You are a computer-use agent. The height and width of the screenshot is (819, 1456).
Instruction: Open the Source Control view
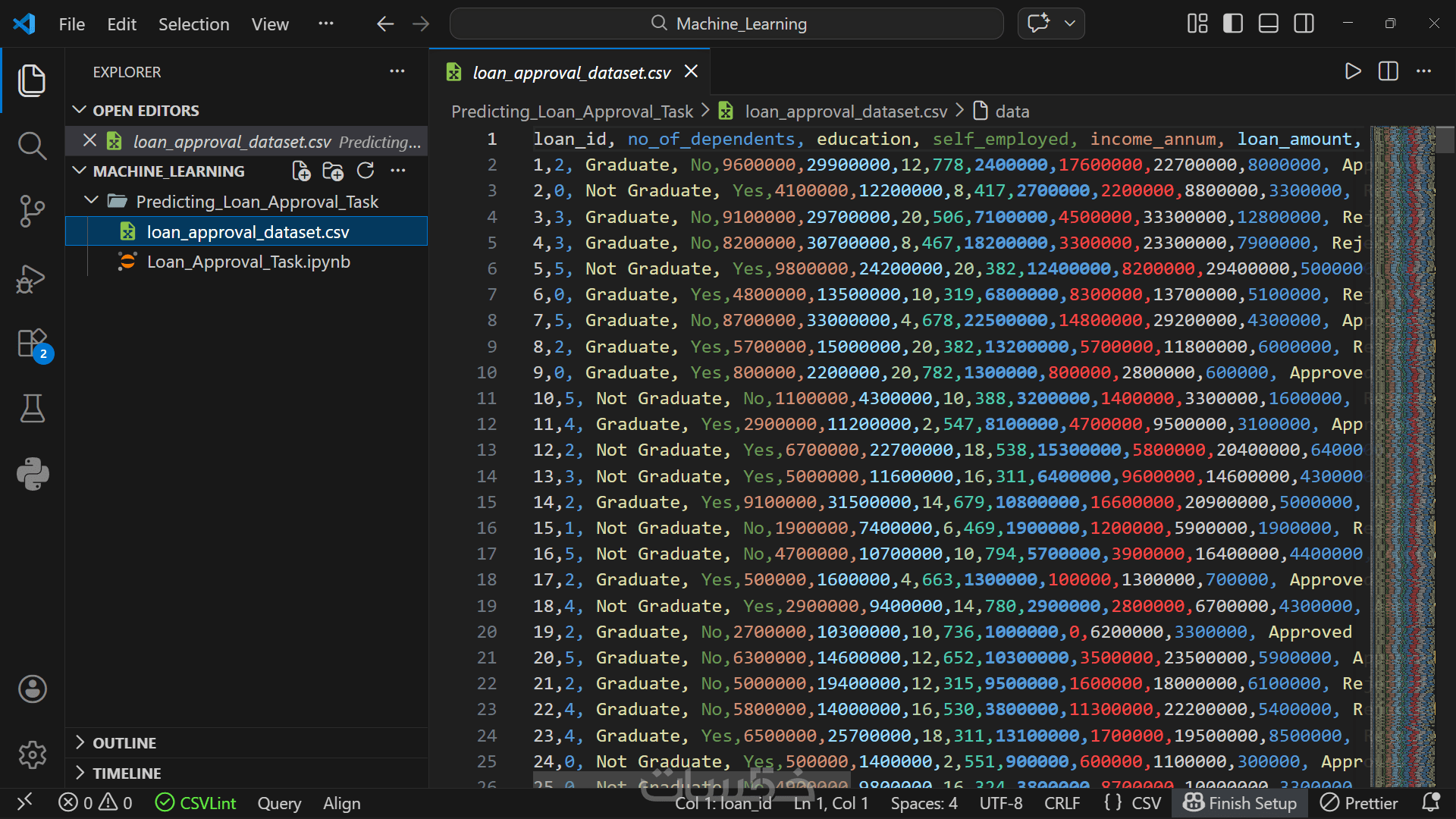click(x=32, y=211)
